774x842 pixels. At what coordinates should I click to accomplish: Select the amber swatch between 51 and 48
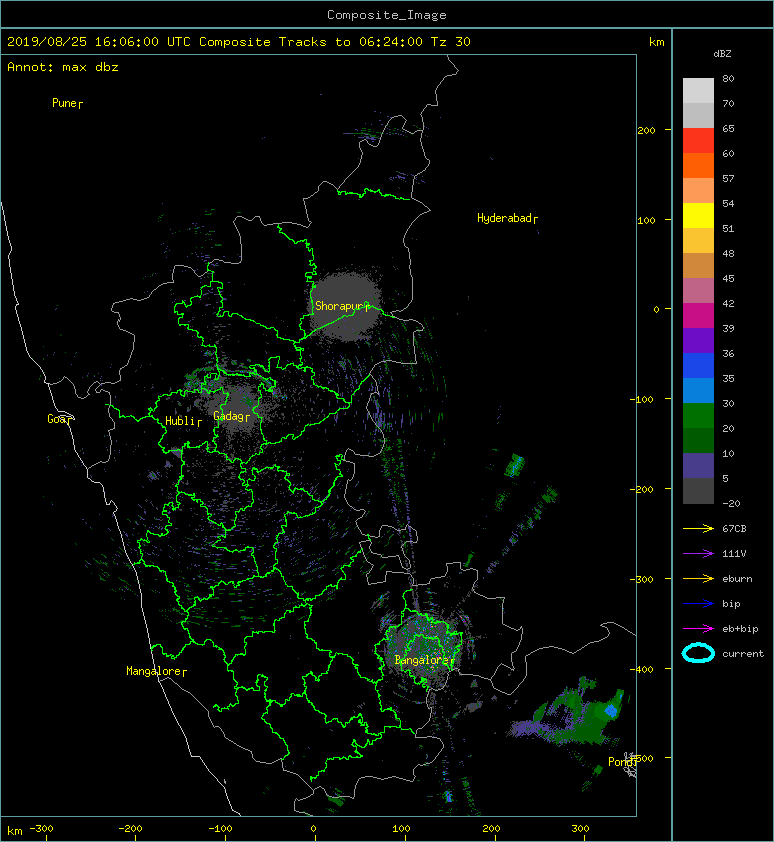coord(698,241)
